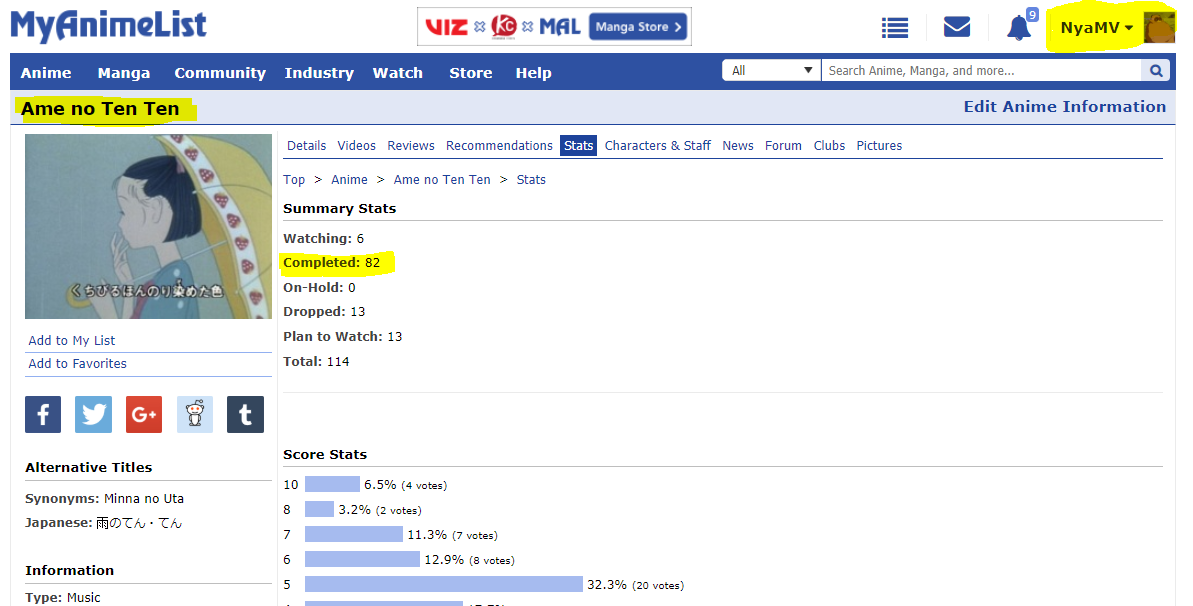
Task: Share on Reddit
Action: [x=195, y=414]
